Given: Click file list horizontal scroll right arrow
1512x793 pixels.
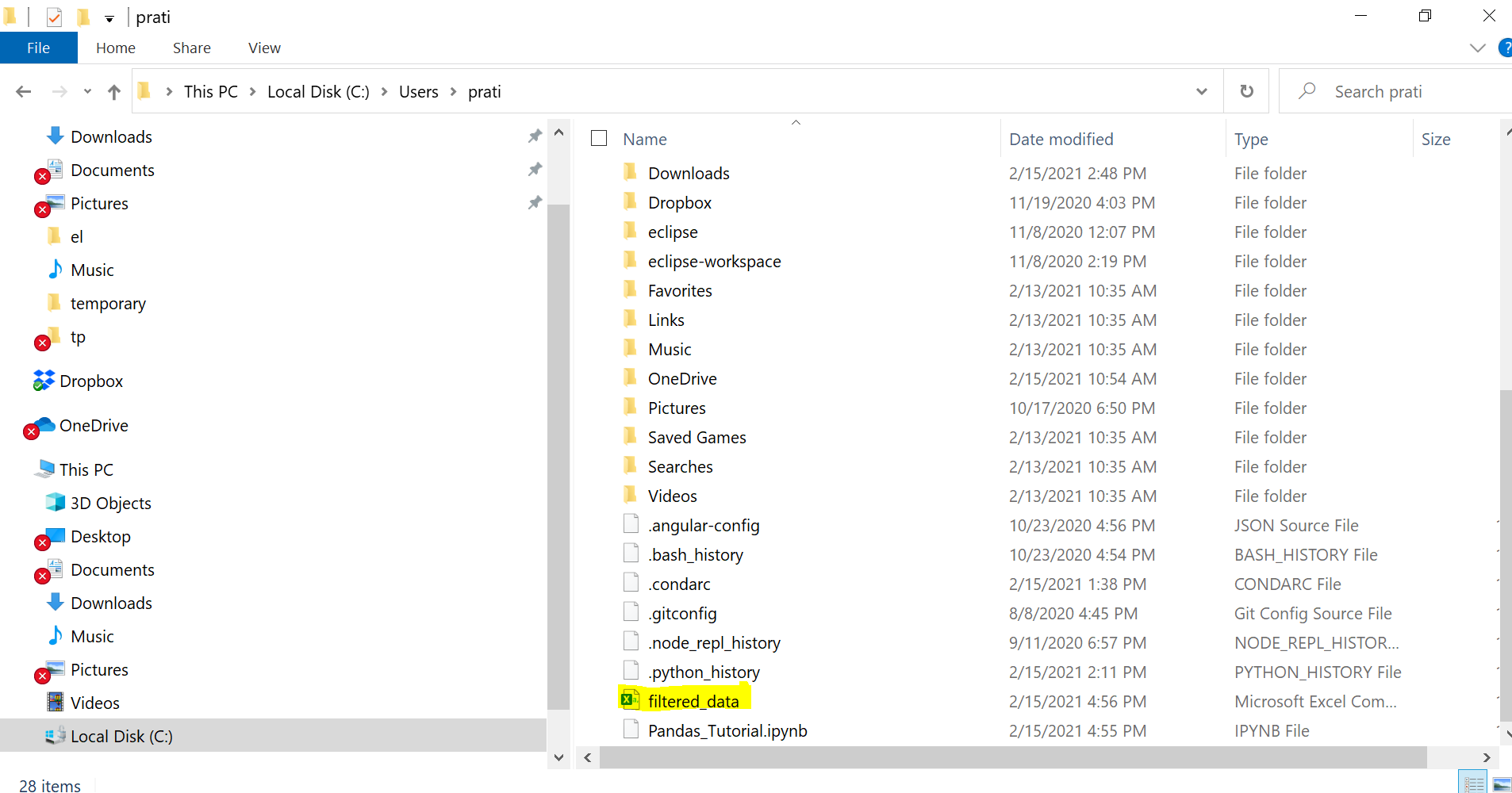Looking at the screenshot, I should tap(1487, 757).
